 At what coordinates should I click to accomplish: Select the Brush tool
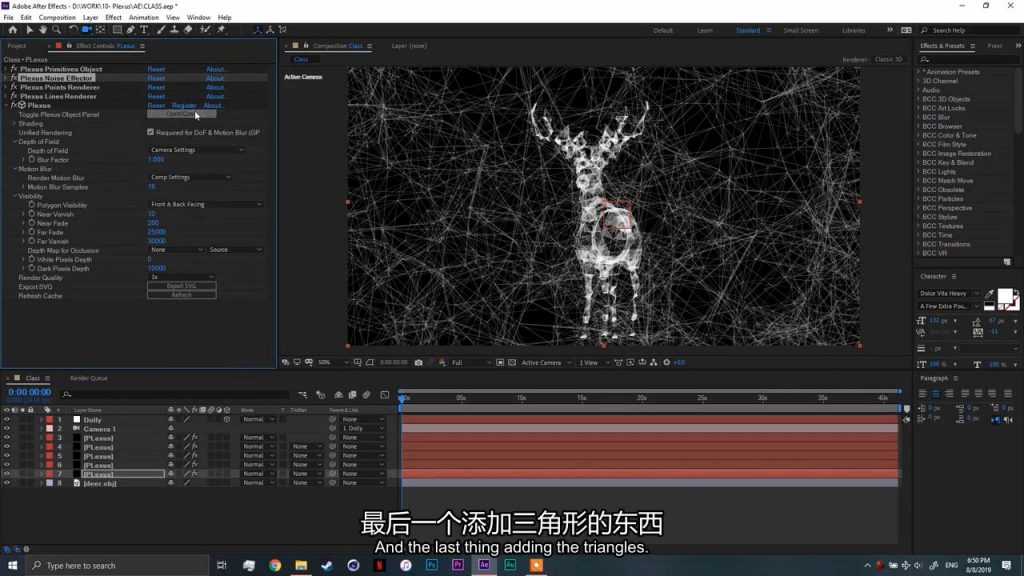tap(161, 29)
